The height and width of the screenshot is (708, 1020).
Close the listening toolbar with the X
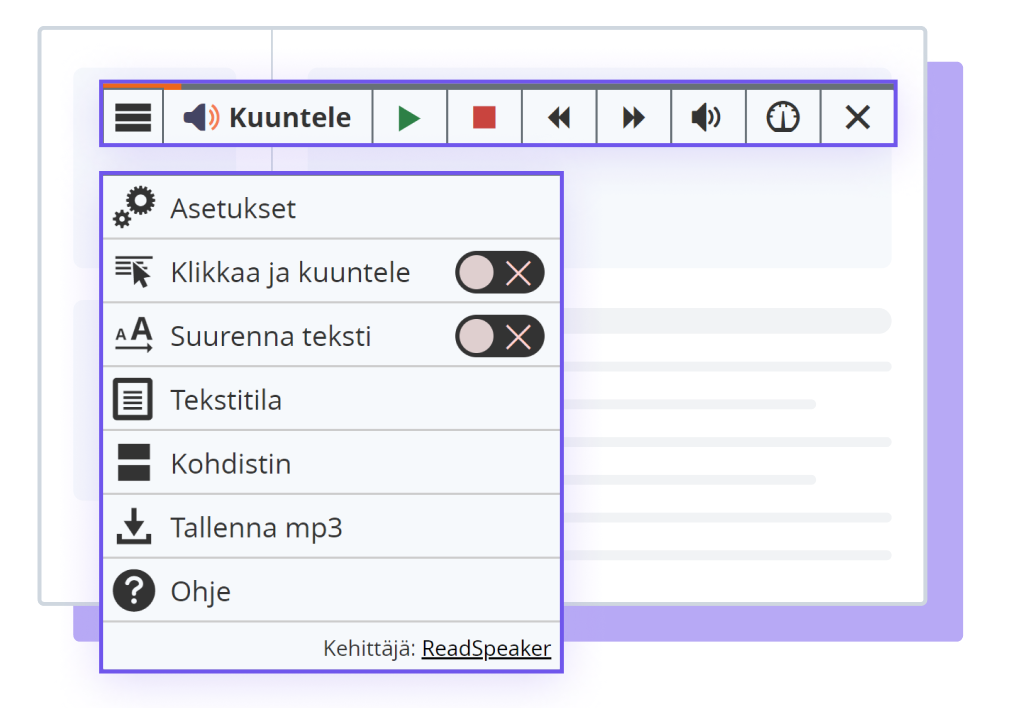coord(857,117)
